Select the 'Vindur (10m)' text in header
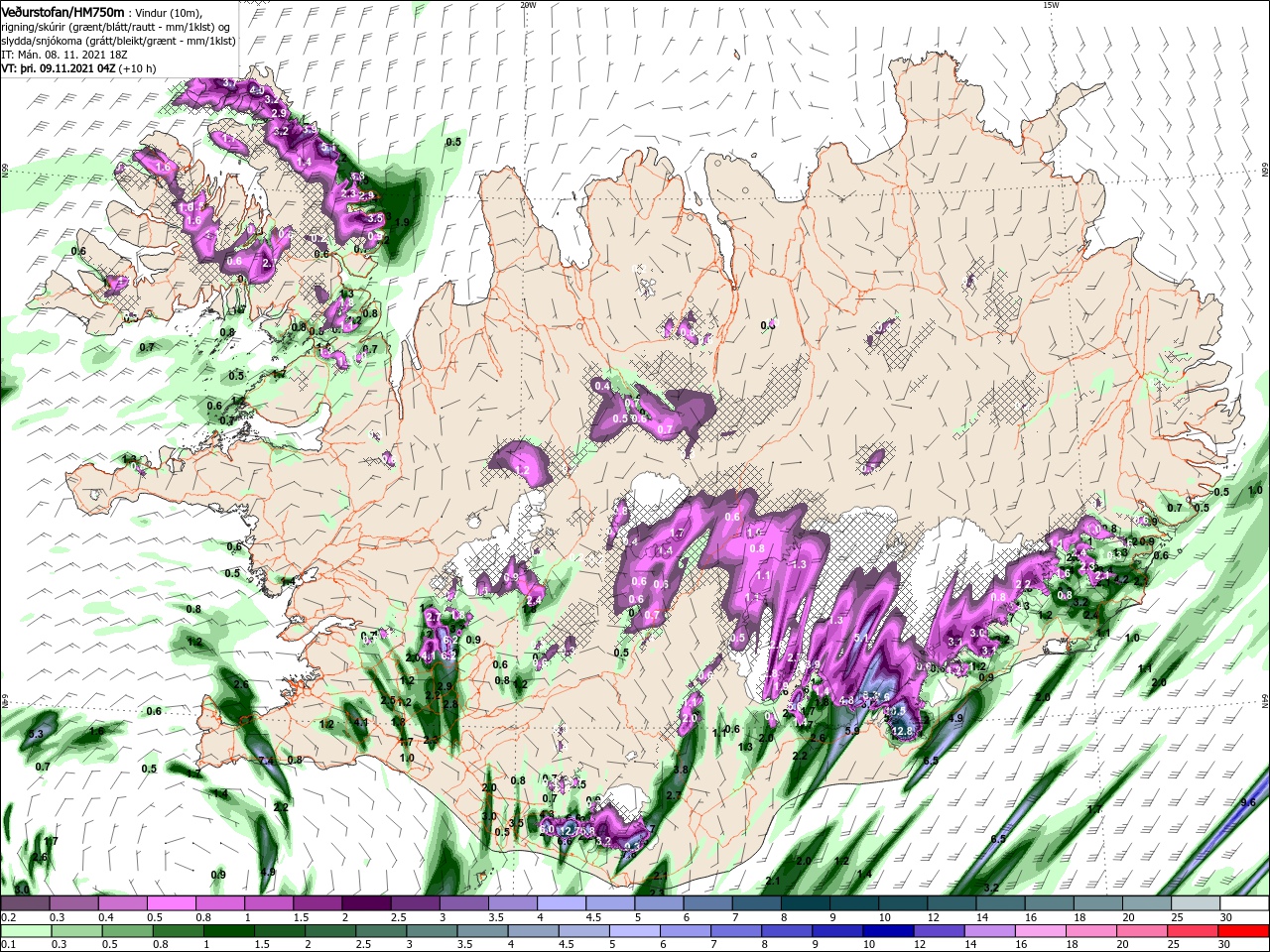1270x952 pixels. point(168,12)
